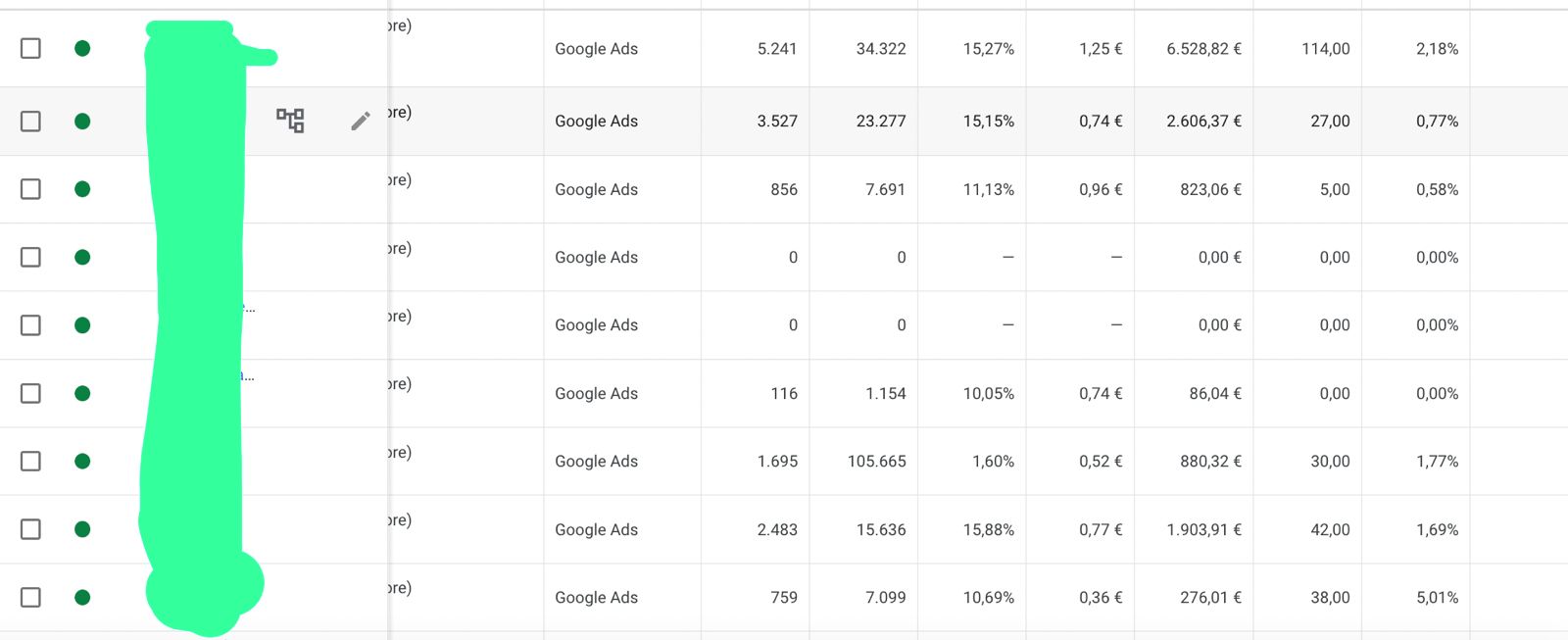Check the box for the 276,01 € row
Image resolution: width=1568 pixels, height=640 pixels.
point(30,597)
